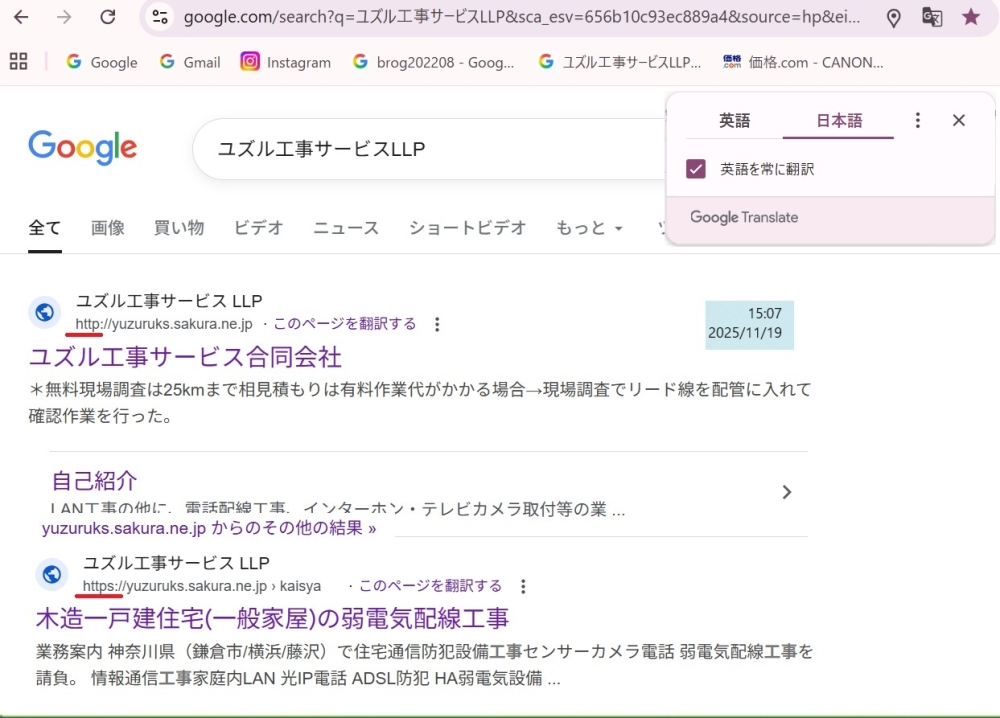
Task: Click the location pin icon in address bar
Action: click(x=894, y=17)
